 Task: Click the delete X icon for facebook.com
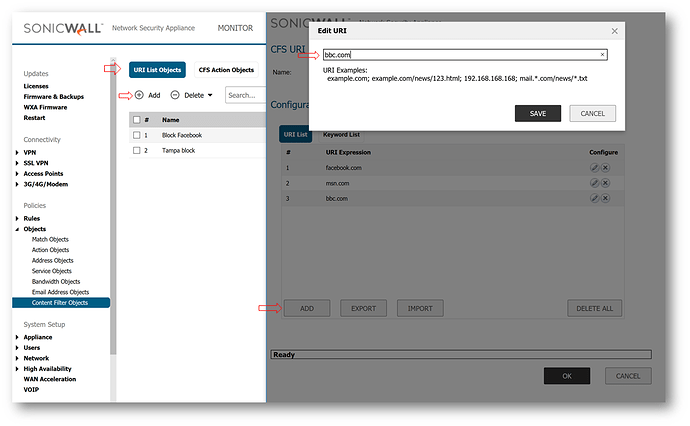[x=605, y=168]
